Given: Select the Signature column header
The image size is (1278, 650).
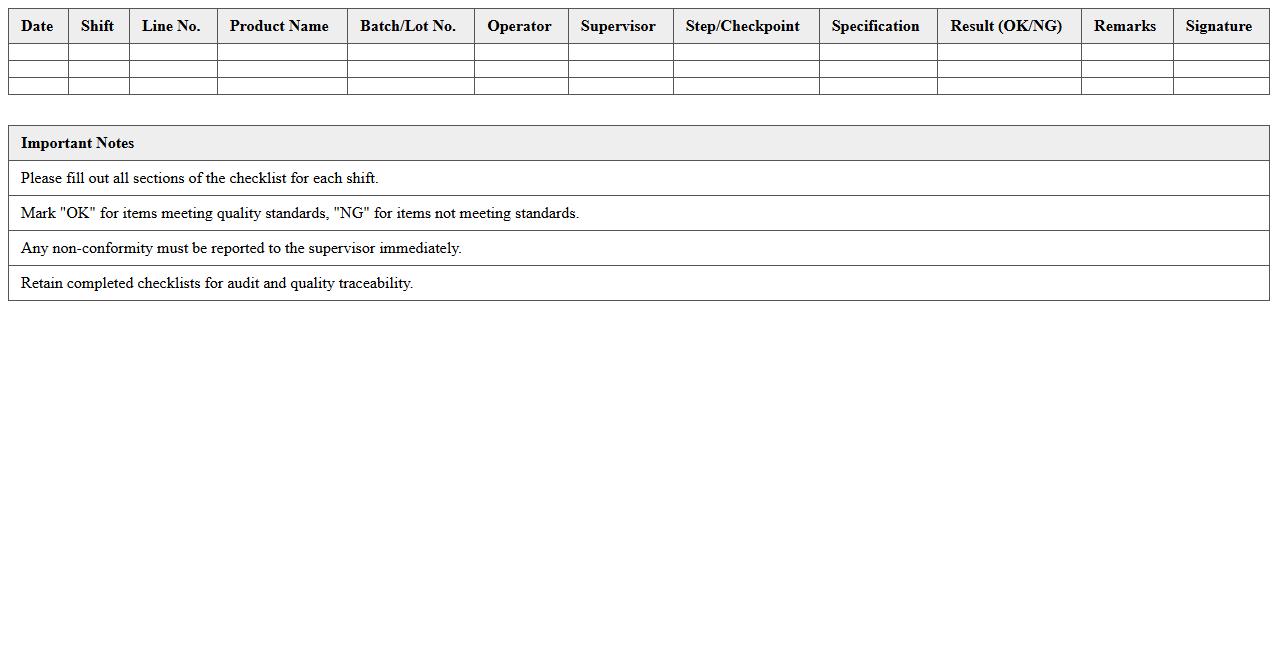Looking at the screenshot, I should [x=1218, y=26].
